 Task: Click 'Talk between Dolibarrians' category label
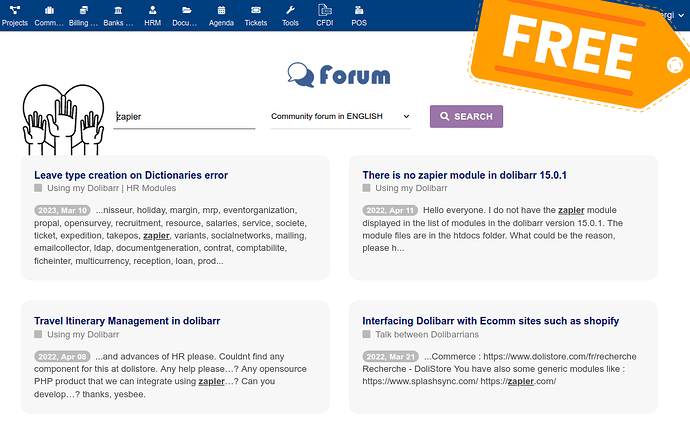427,334
